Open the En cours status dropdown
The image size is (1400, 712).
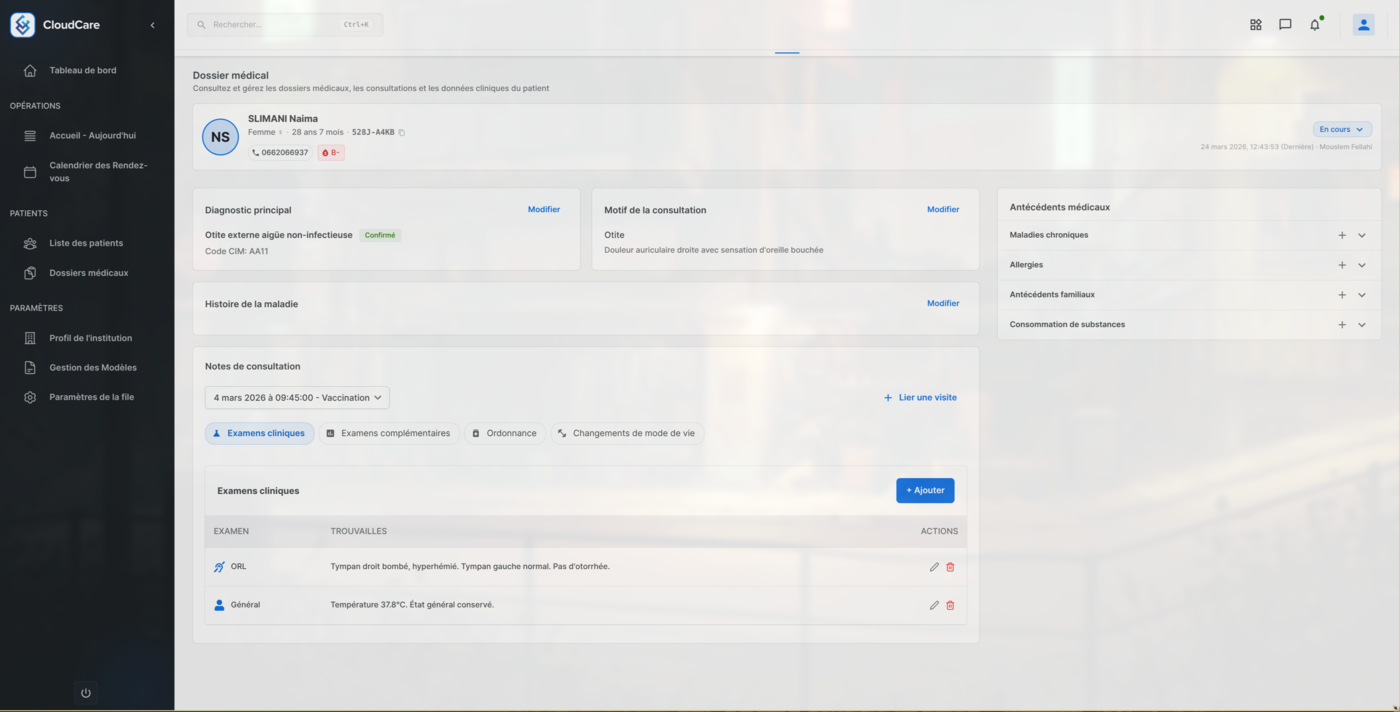point(1341,130)
